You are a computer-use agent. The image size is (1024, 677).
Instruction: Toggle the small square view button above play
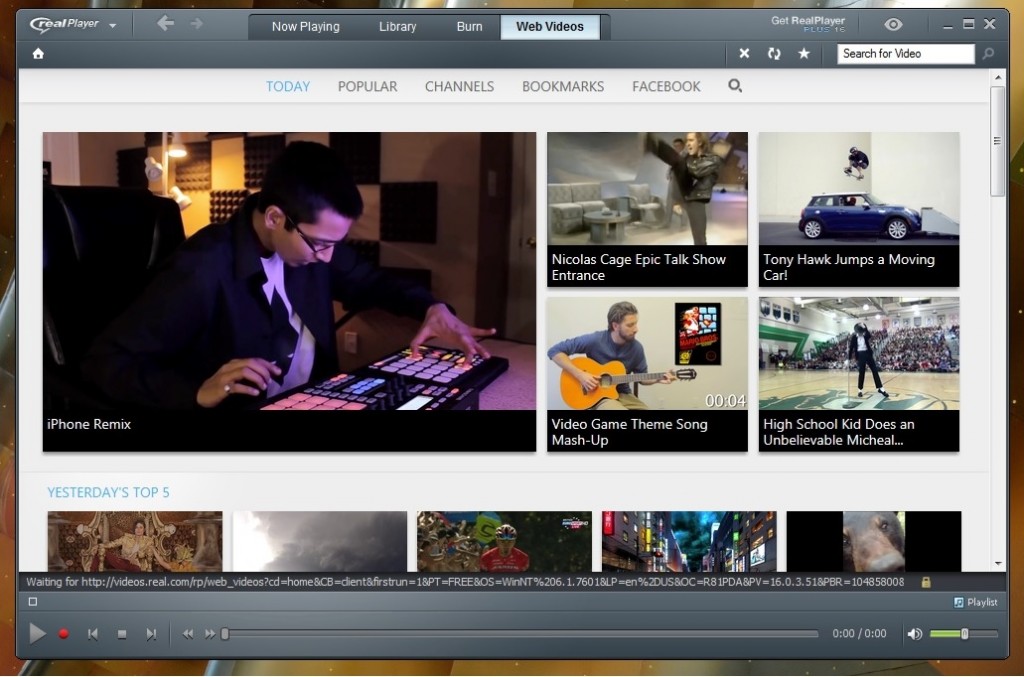click(x=33, y=602)
